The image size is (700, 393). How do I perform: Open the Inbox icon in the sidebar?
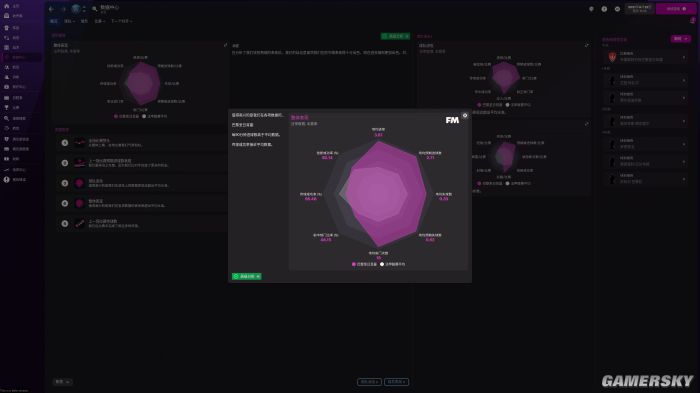tap(6, 16)
